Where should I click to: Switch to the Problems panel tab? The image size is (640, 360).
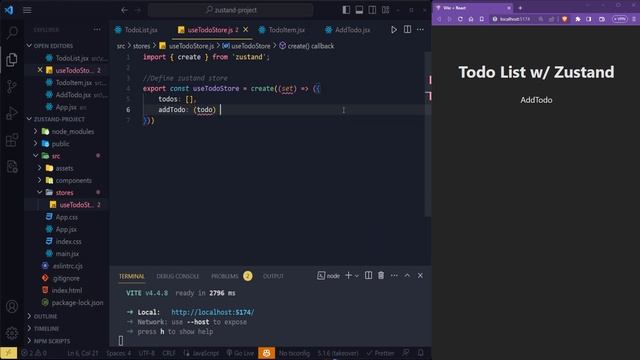pos(231,276)
